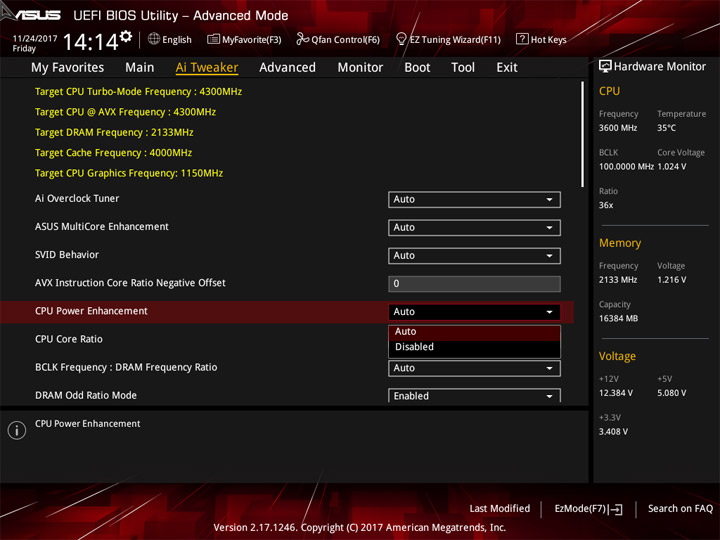This screenshot has width=720, height=540.
Task: Click the 36x ratio value
Action: (606, 205)
